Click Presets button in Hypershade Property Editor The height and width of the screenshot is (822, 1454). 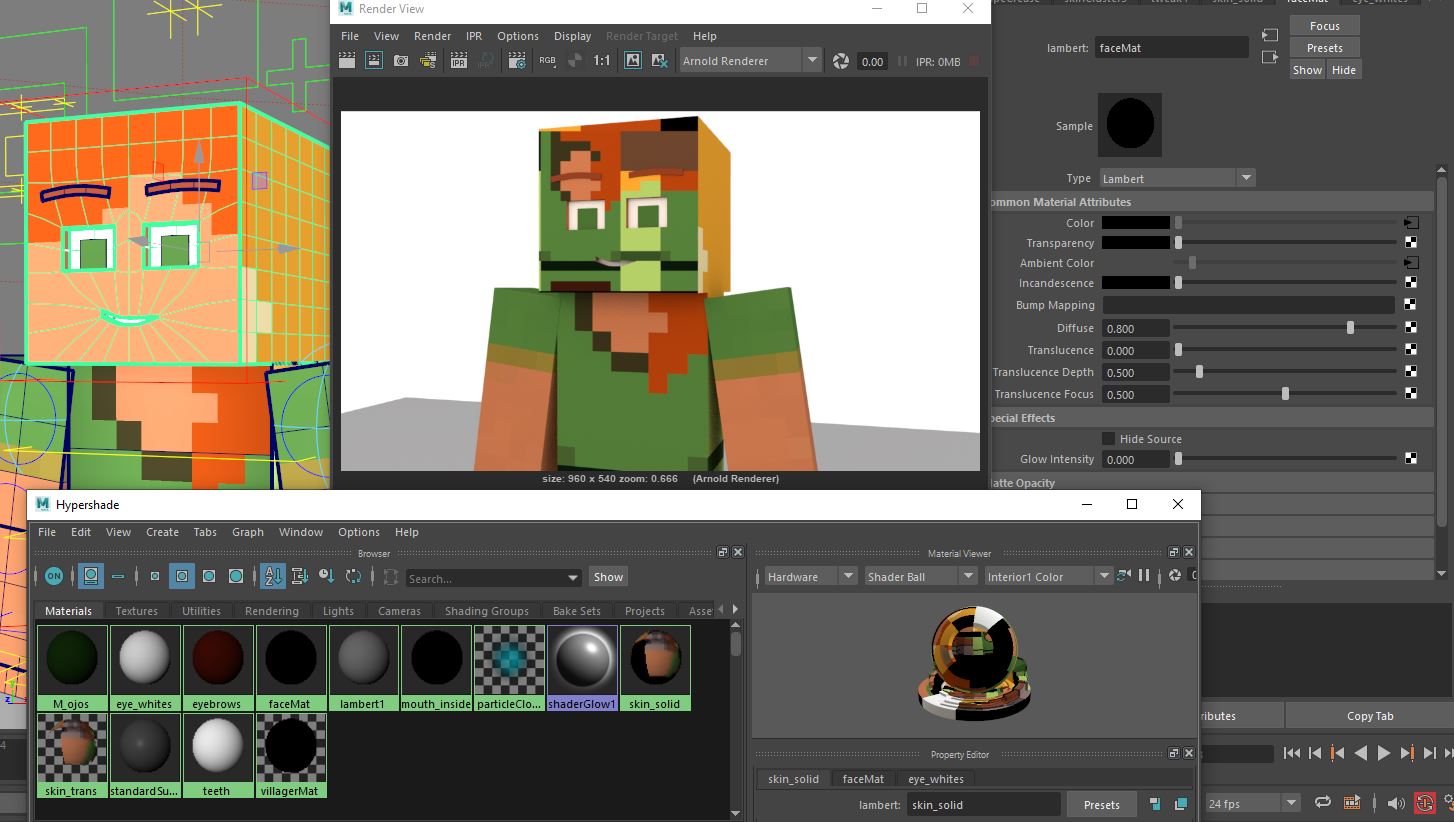[x=1102, y=805]
